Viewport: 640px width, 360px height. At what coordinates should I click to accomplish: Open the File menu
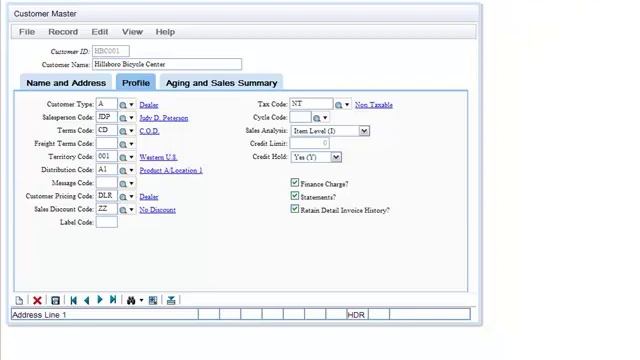(x=27, y=32)
